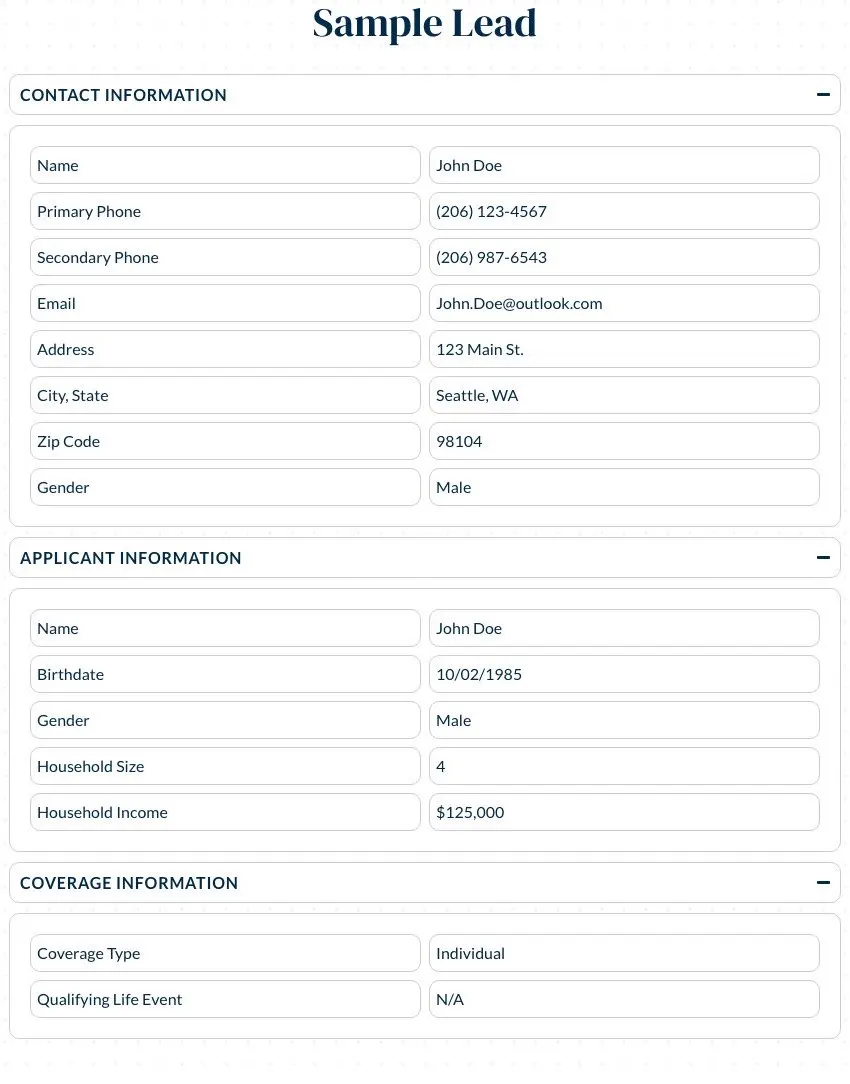Click the Email label field
Viewport: 850px width, 1084px height.
click(x=225, y=303)
